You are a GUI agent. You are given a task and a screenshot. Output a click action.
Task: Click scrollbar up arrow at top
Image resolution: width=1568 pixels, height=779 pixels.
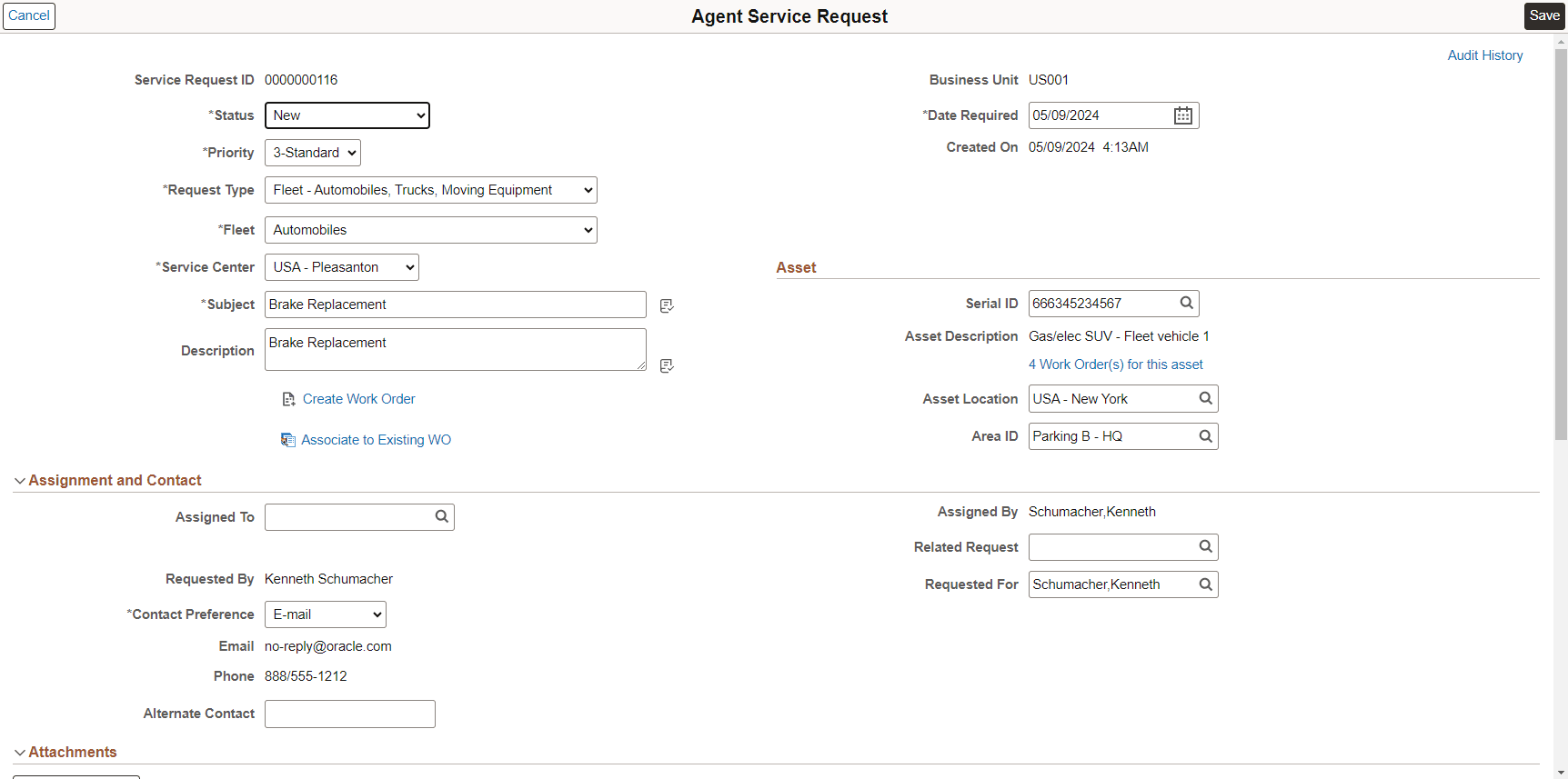pos(1561,41)
